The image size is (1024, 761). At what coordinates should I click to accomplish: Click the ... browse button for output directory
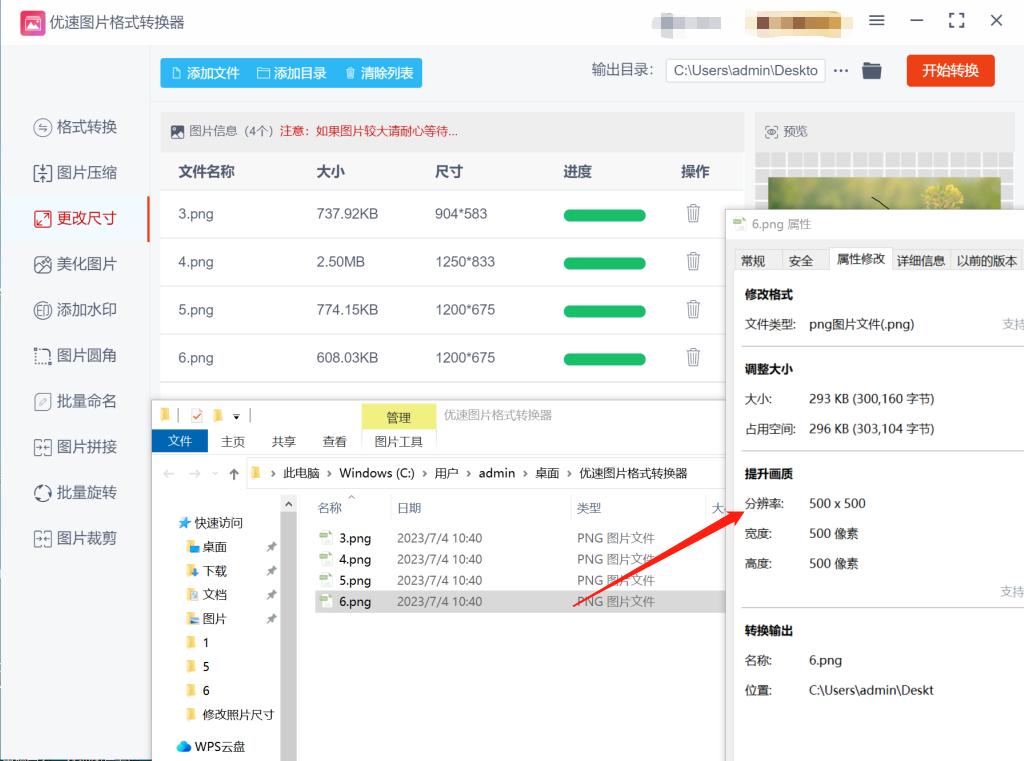click(x=841, y=70)
